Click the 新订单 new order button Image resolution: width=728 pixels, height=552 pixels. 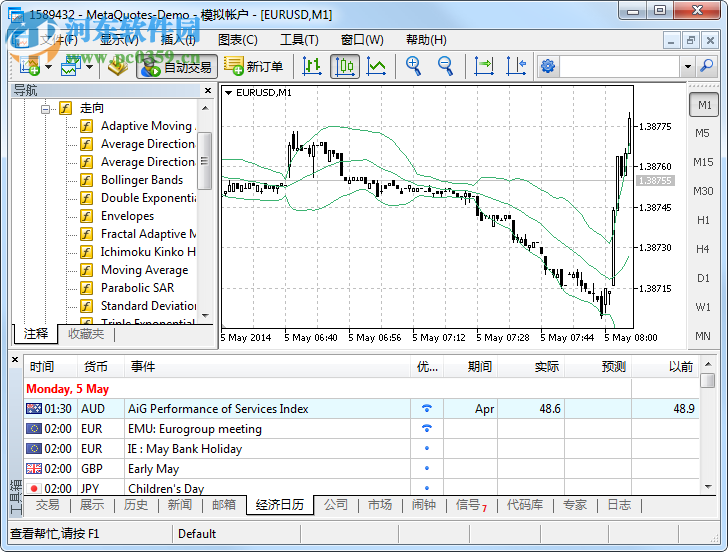coord(253,66)
